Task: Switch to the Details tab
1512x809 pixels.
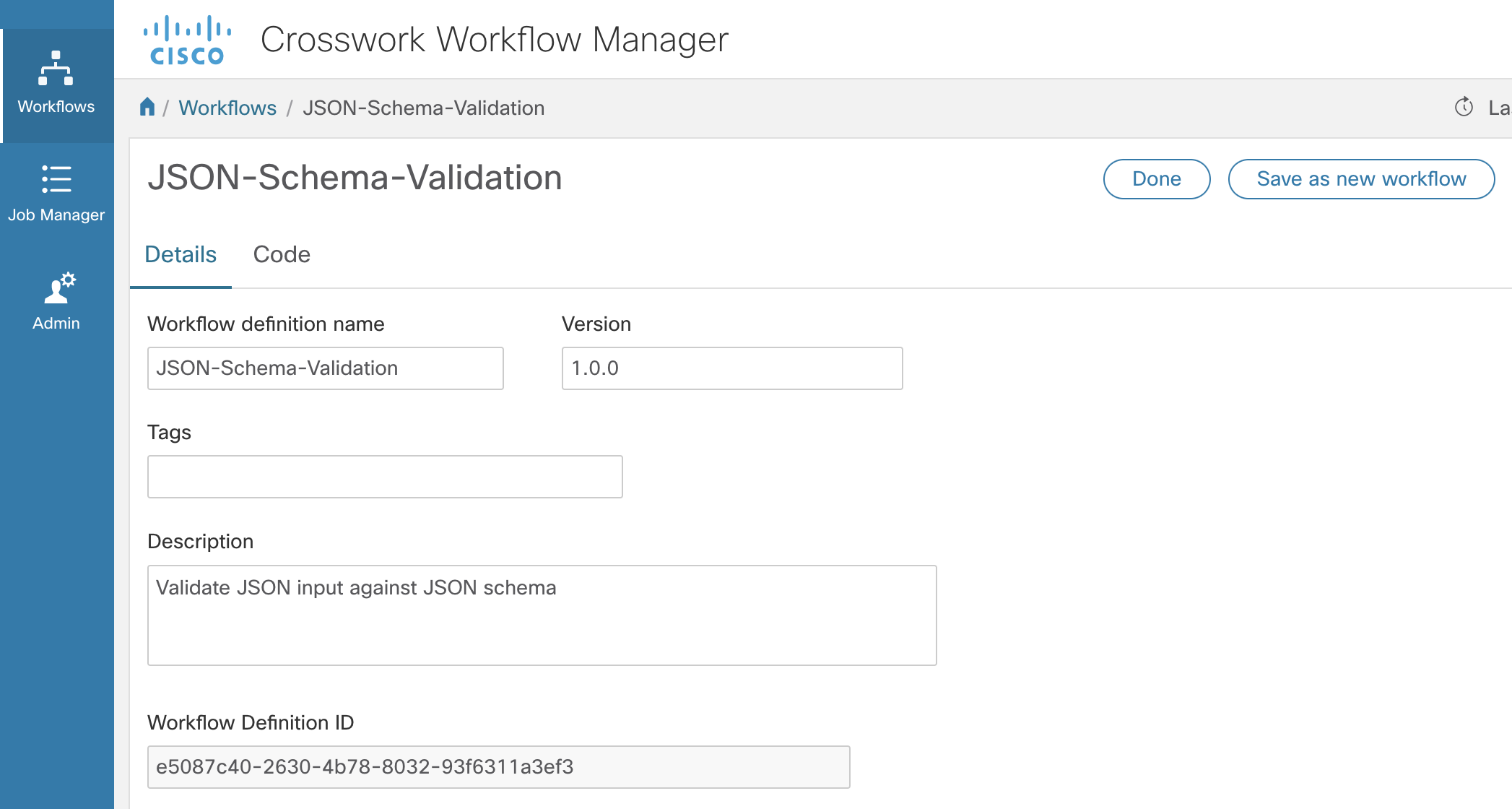Action: [x=181, y=254]
